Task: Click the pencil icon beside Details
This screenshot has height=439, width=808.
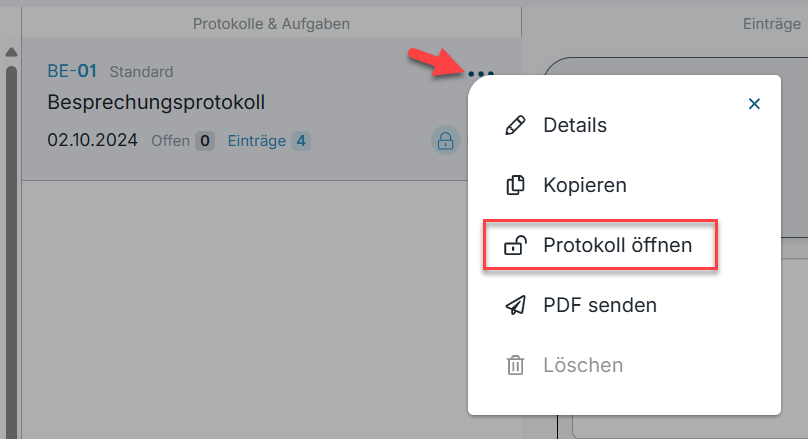Action: click(x=515, y=125)
